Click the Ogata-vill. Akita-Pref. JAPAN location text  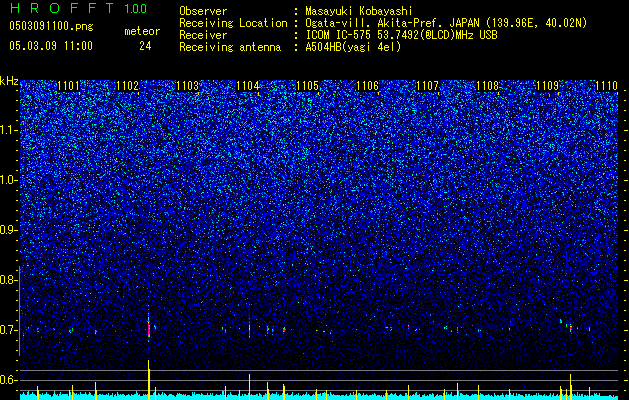tap(446, 23)
